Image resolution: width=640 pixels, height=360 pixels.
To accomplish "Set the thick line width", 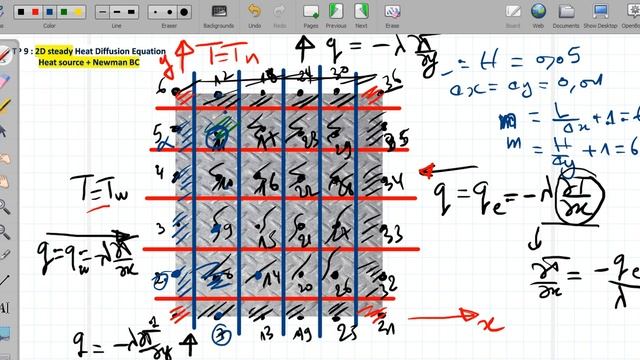I will pyautogui.click(x=131, y=12).
